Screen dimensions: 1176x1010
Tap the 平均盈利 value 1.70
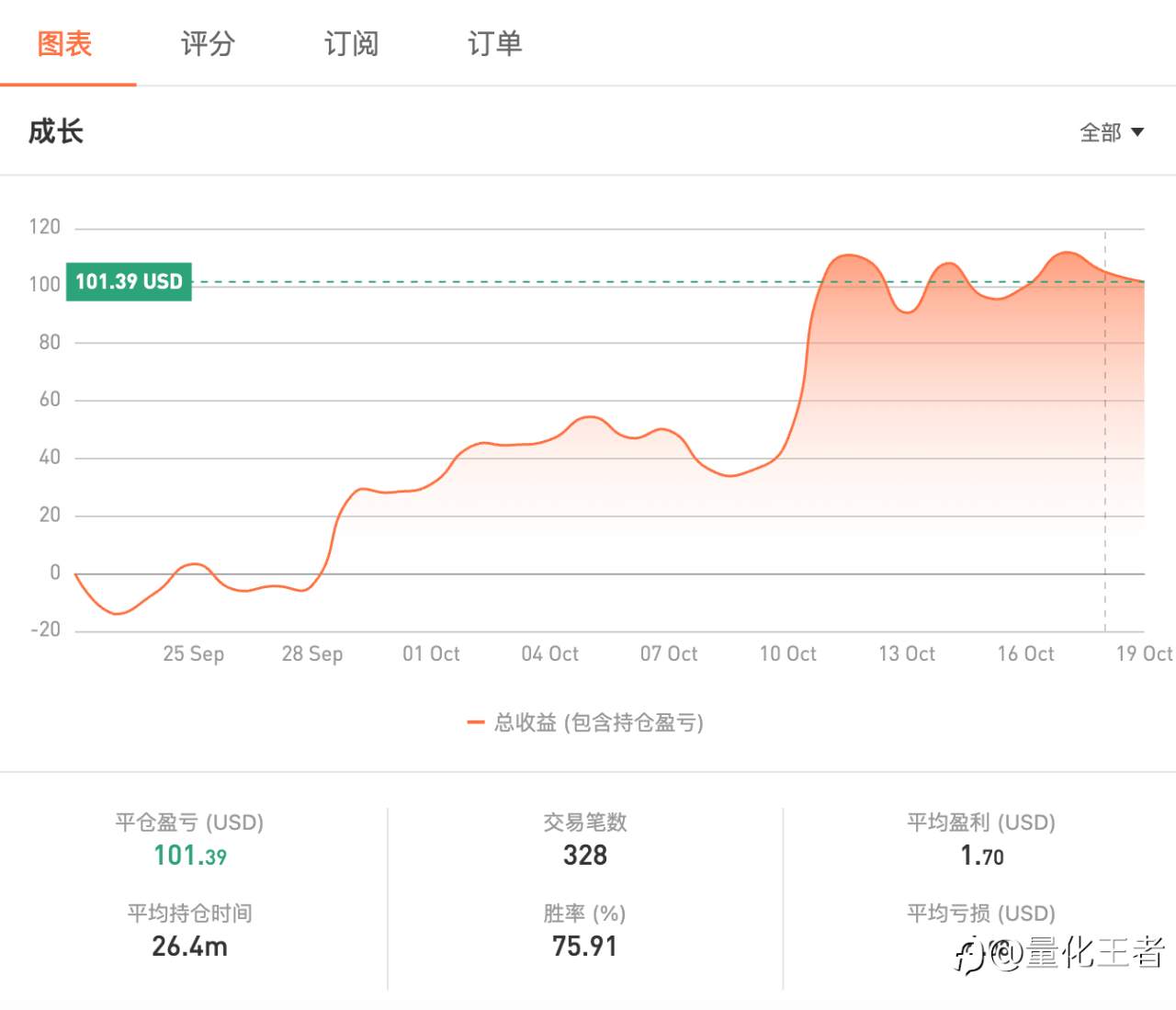coord(981,856)
